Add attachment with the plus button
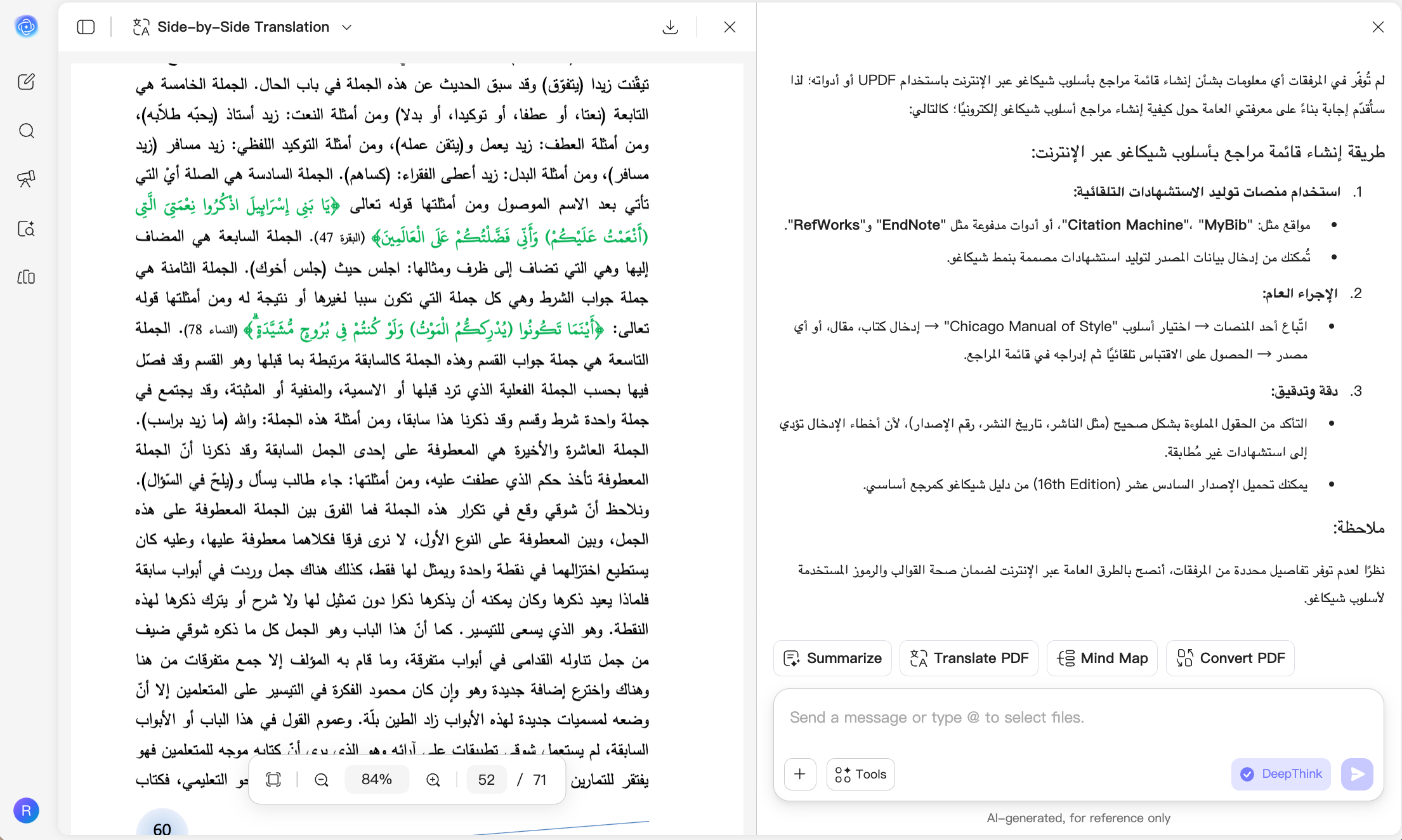The height and width of the screenshot is (840, 1402). tap(800, 774)
